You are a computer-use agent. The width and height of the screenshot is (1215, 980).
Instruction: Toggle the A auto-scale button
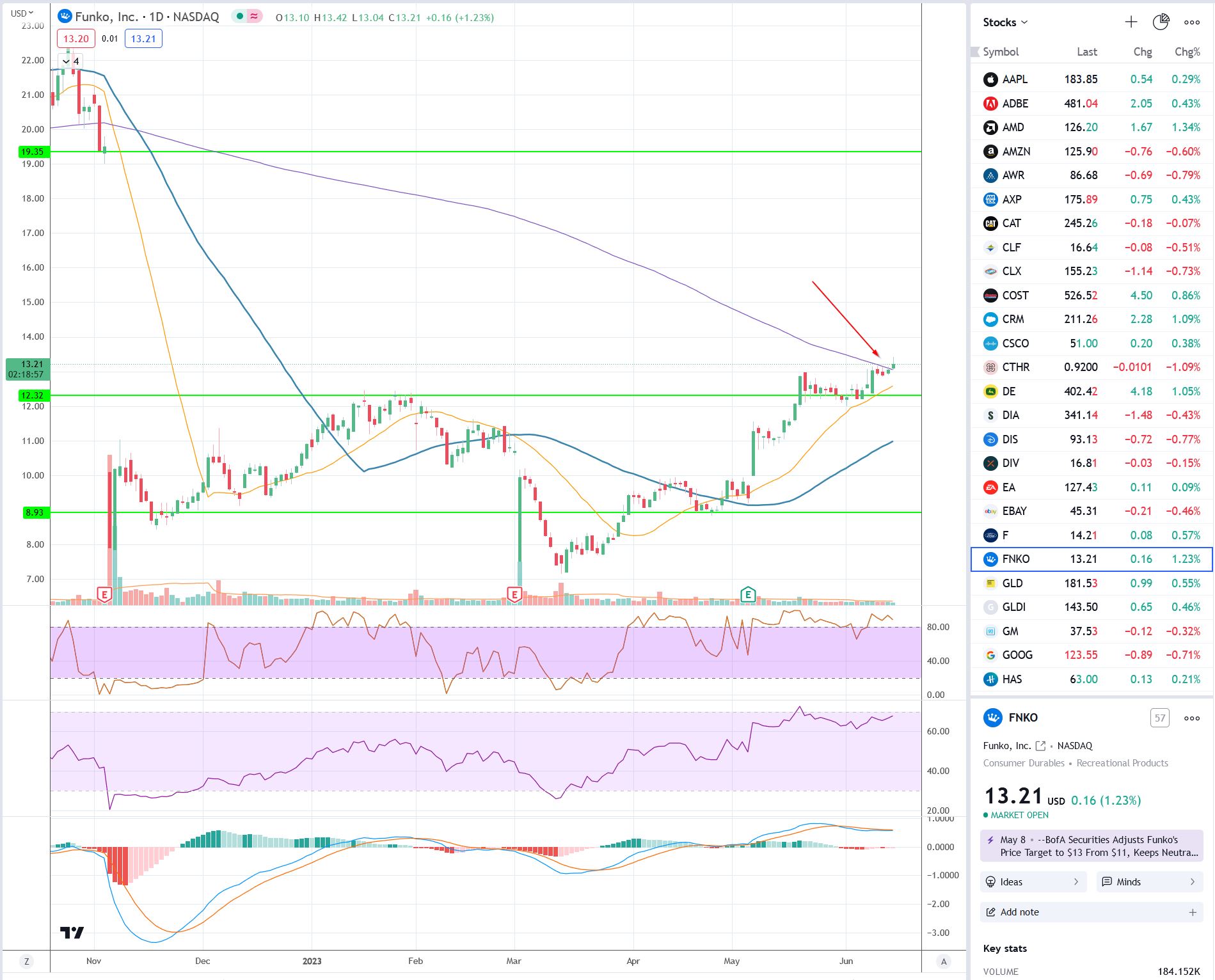[x=944, y=961]
